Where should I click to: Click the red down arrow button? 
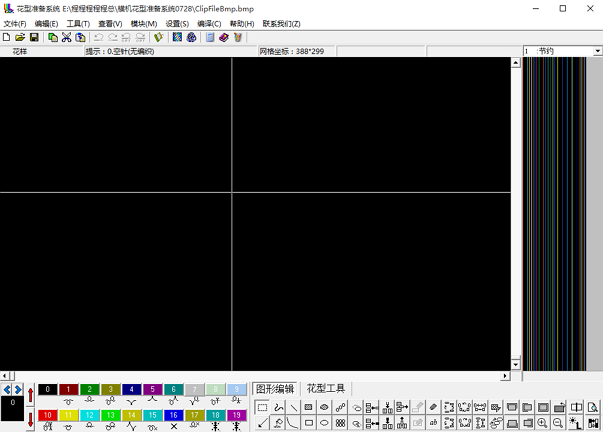coord(31,420)
